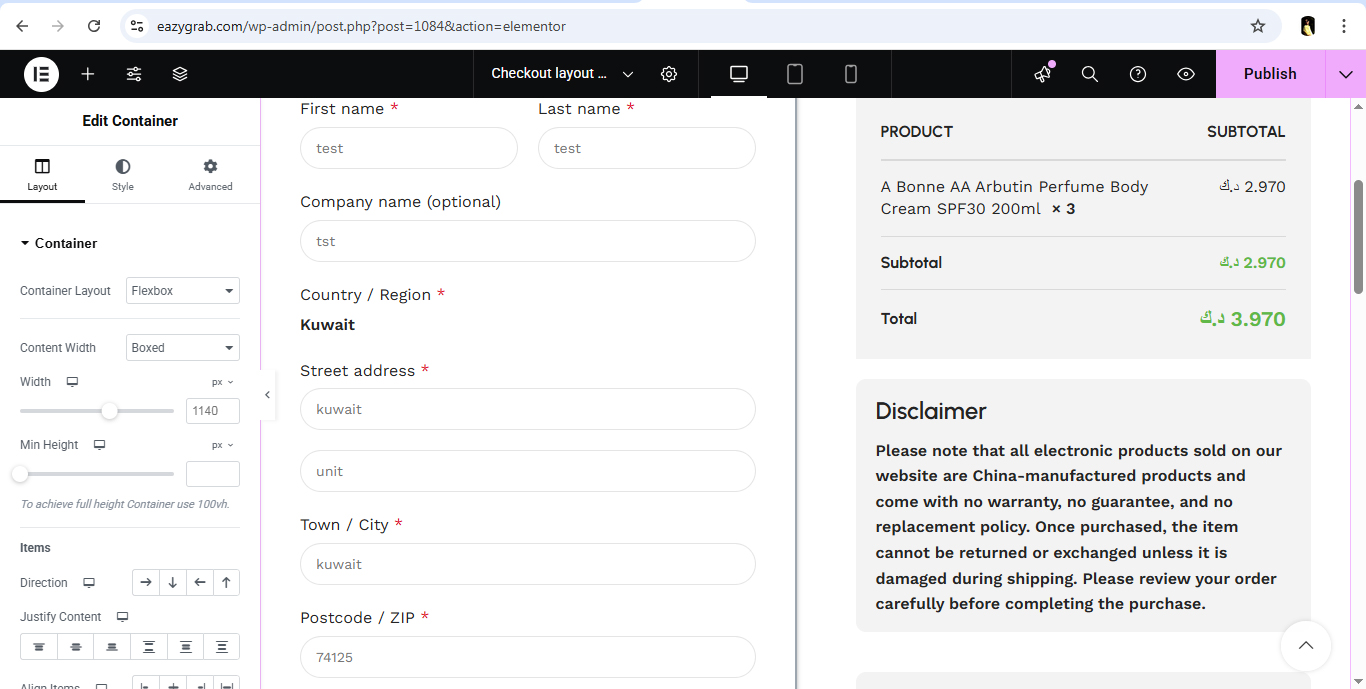The image size is (1366, 689).
Task: Click Justify Content responsive device icon
Action: pyautogui.click(x=123, y=617)
